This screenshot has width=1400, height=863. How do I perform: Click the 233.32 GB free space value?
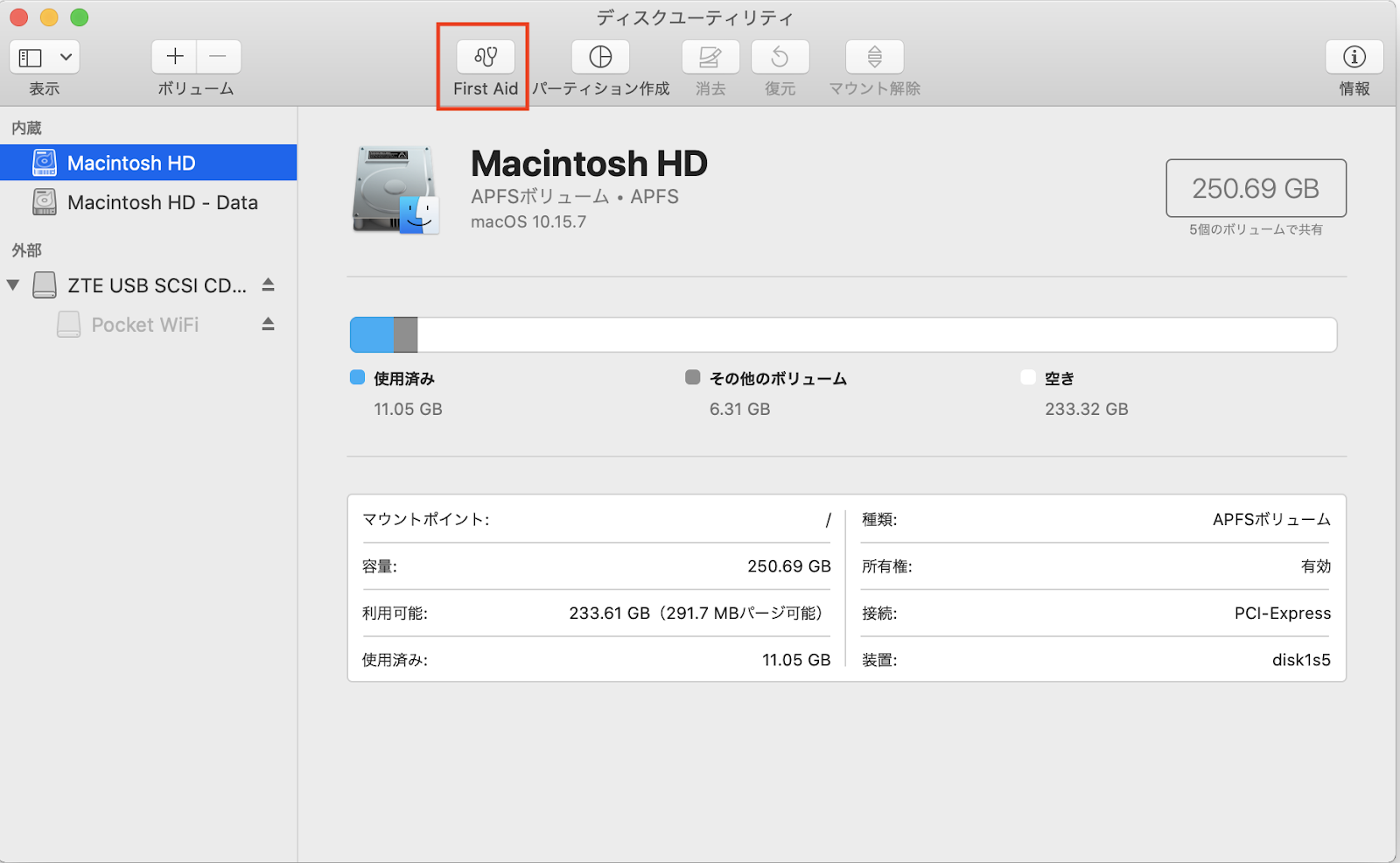point(1087,409)
